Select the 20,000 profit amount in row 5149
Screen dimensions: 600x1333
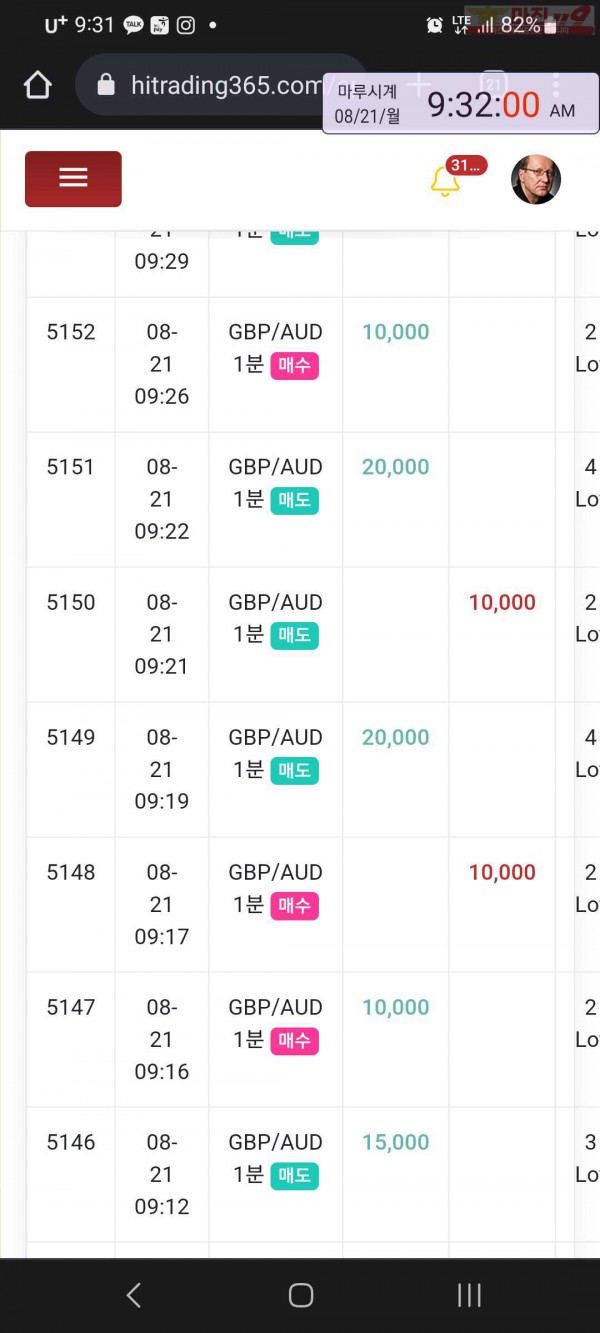pyautogui.click(x=395, y=737)
